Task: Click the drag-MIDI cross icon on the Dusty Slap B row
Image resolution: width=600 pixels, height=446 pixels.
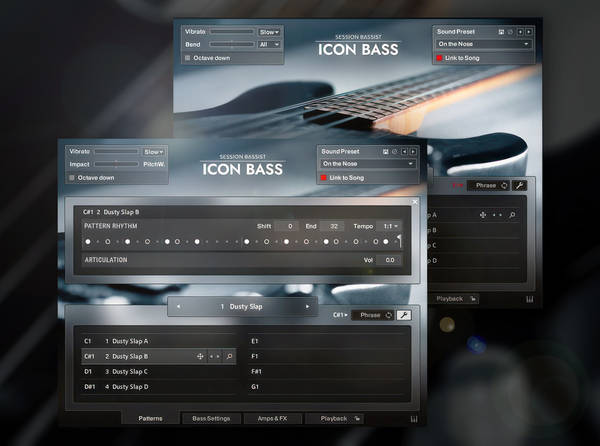Action: [200, 356]
